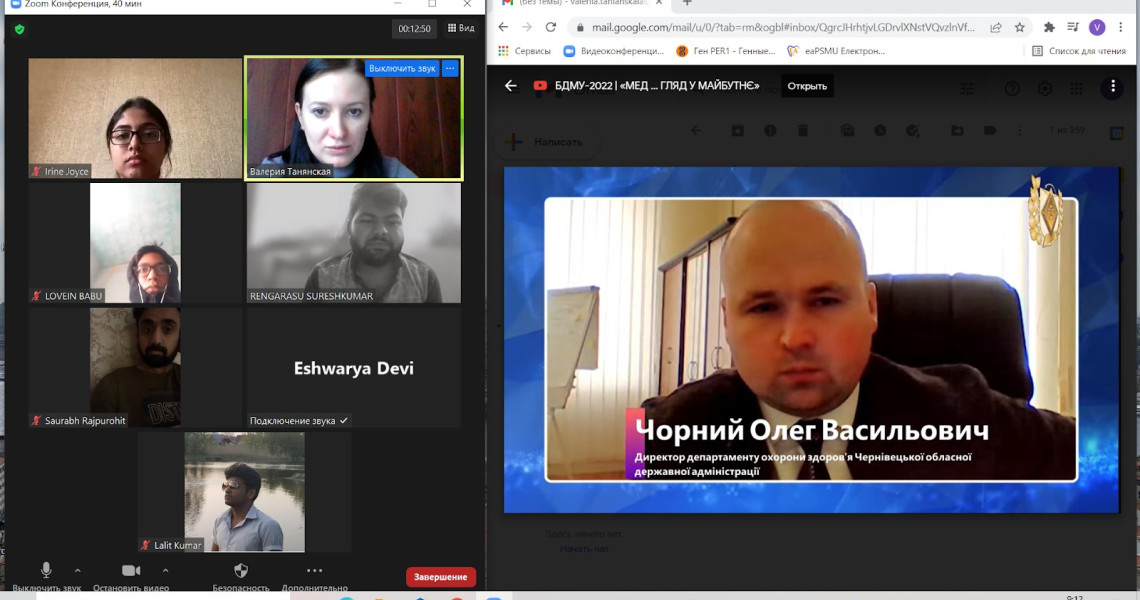
Task: Click the Chrome address bar URL
Action: [782, 28]
